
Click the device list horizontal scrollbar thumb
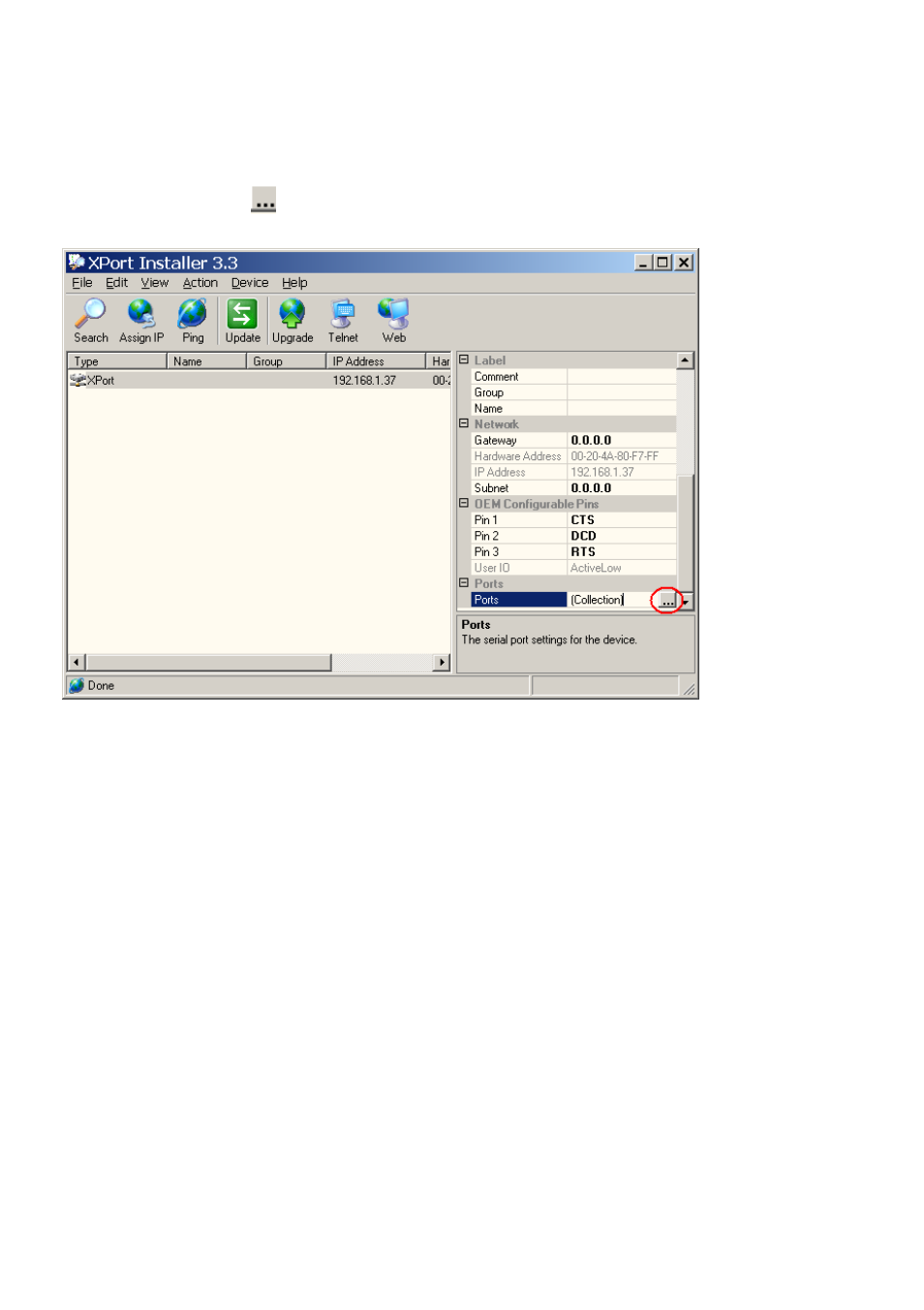click(208, 663)
